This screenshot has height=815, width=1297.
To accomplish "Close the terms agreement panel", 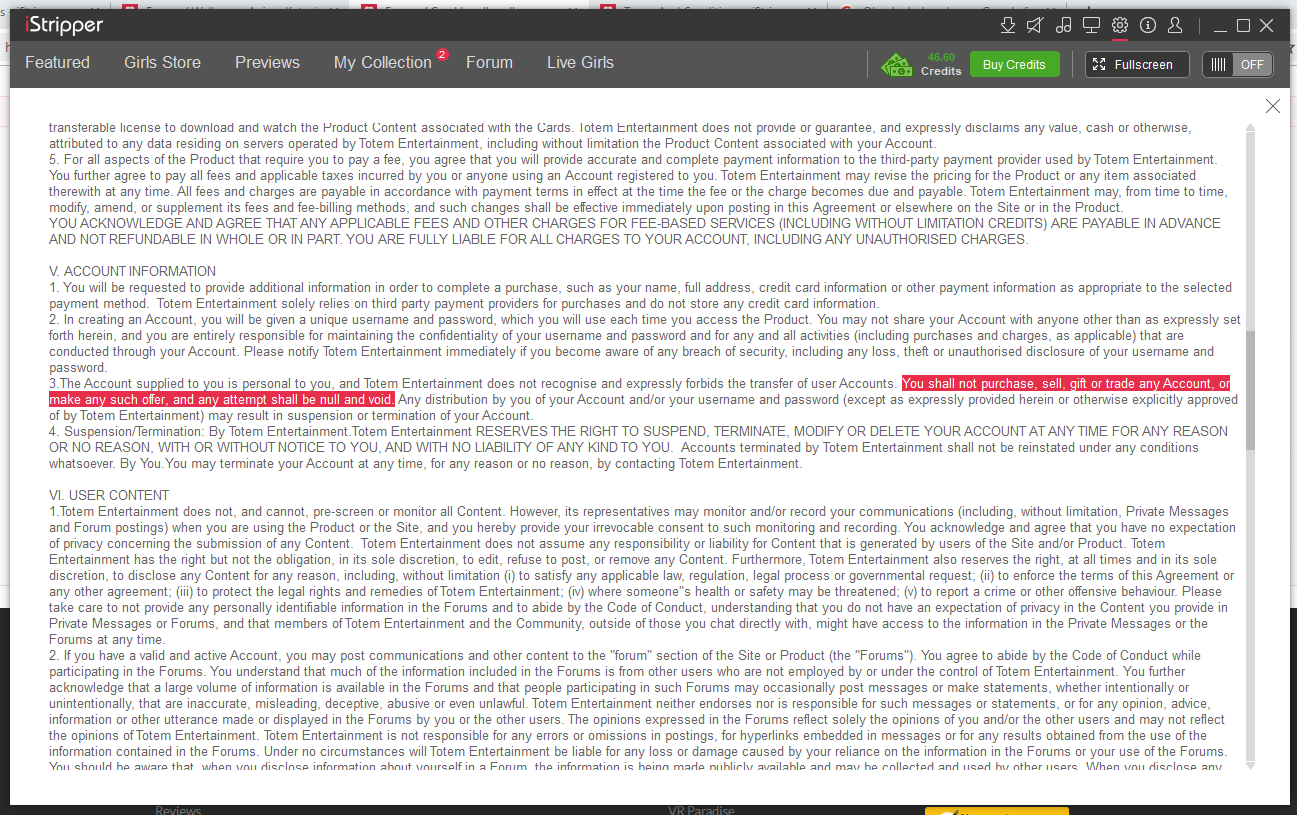I will [1272, 106].
